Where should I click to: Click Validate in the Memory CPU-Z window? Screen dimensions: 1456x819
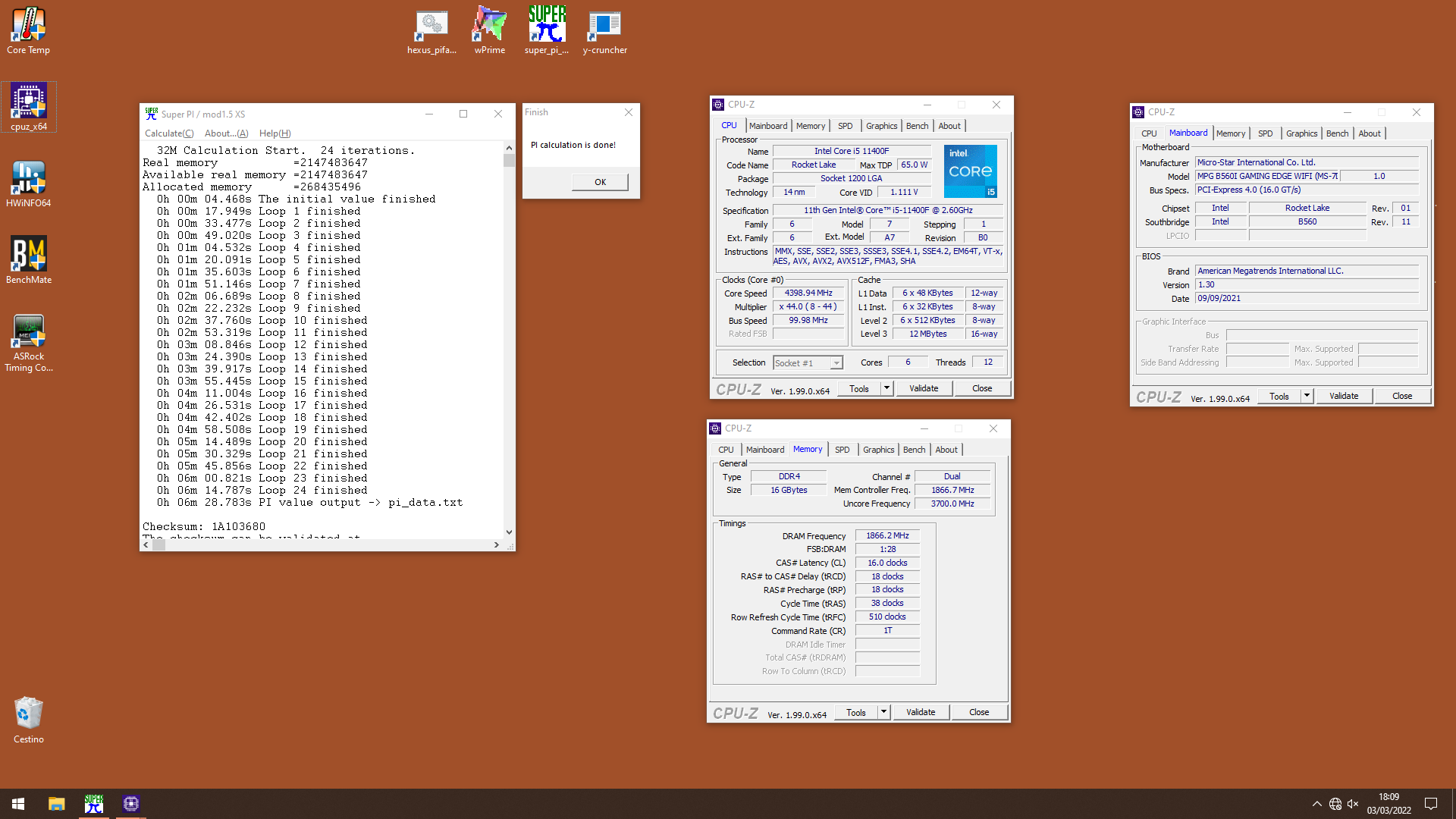921,712
